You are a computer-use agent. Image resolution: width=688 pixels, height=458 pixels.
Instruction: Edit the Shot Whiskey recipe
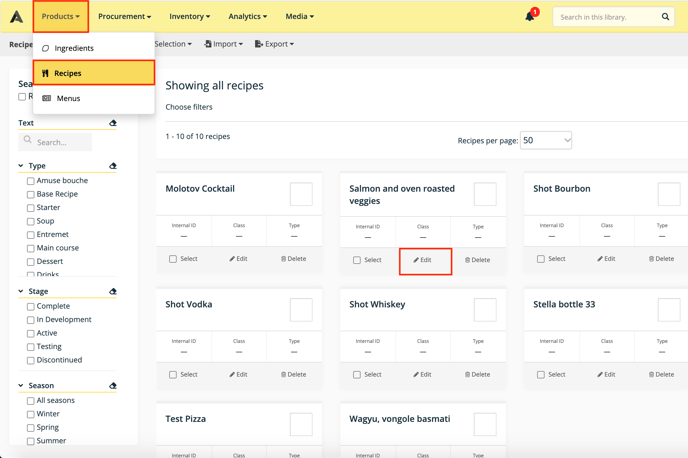click(x=423, y=375)
